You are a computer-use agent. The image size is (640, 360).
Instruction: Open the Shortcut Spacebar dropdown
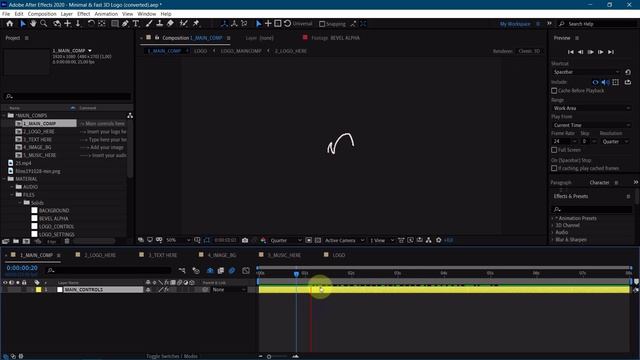tap(586, 72)
